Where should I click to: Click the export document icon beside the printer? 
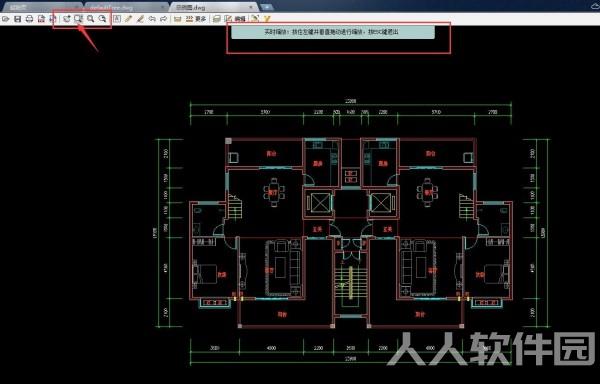[41, 19]
